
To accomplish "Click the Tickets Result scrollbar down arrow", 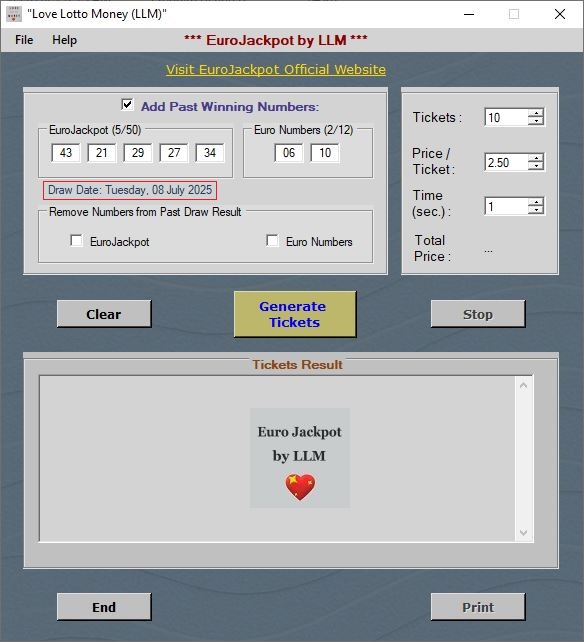I will [x=523, y=533].
